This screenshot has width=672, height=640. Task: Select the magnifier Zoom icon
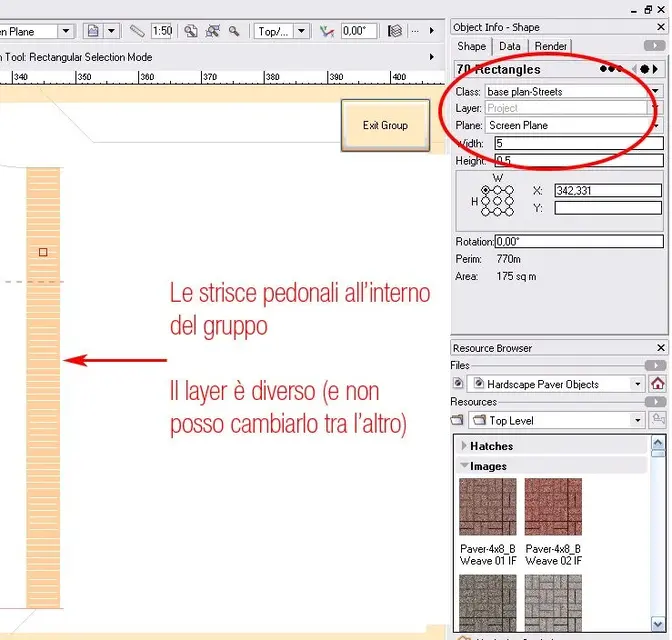234,31
